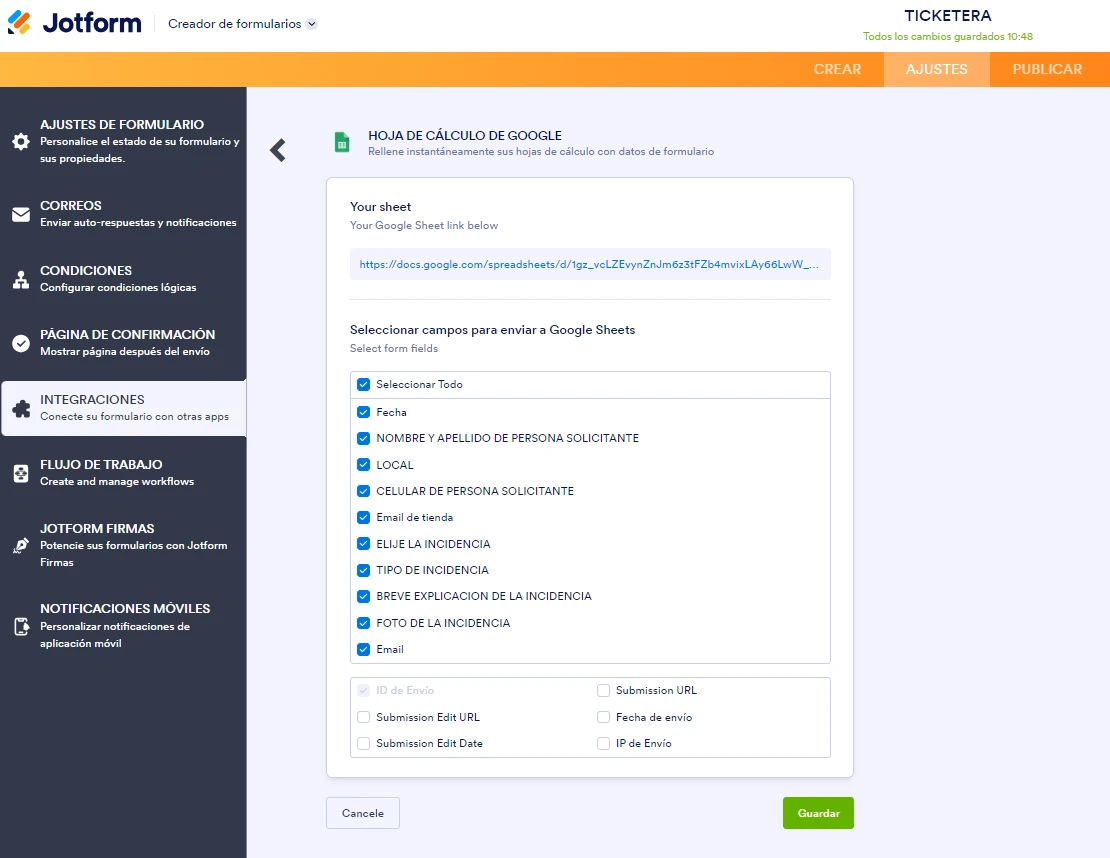Click the Jotform logo
The height and width of the screenshot is (858, 1110).
pyautogui.click(x=75, y=24)
